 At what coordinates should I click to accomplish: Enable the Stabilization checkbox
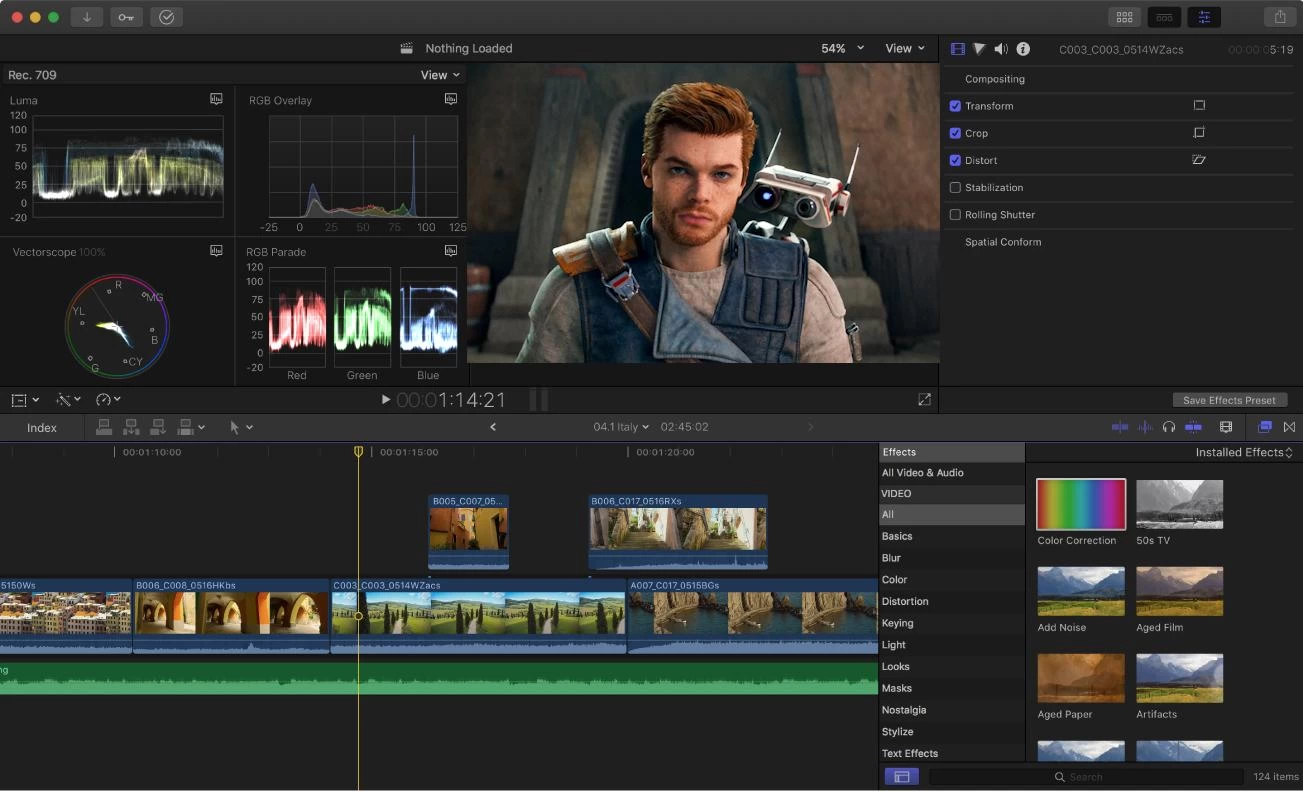955,187
